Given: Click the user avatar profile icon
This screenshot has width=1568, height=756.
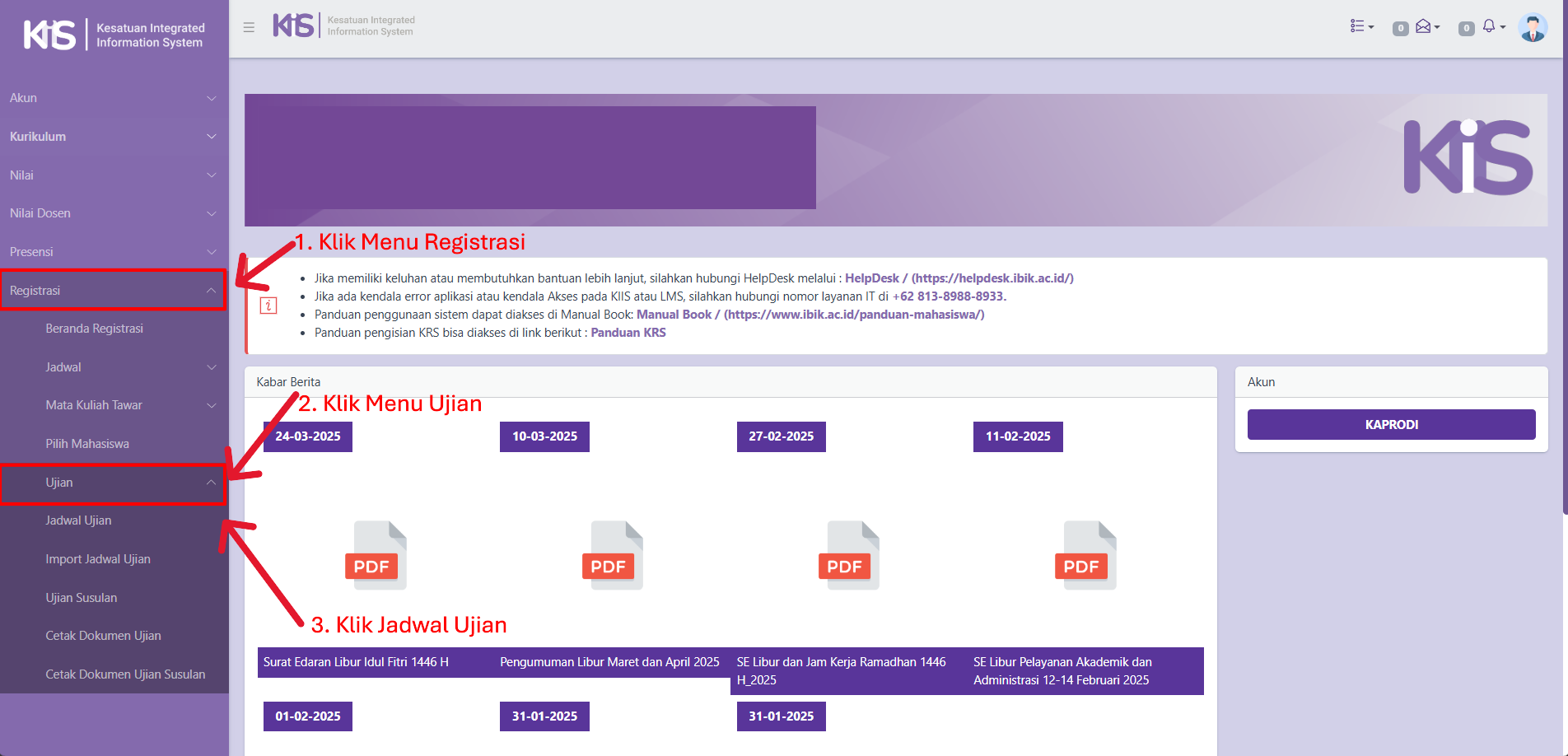Looking at the screenshot, I should [1532, 27].
